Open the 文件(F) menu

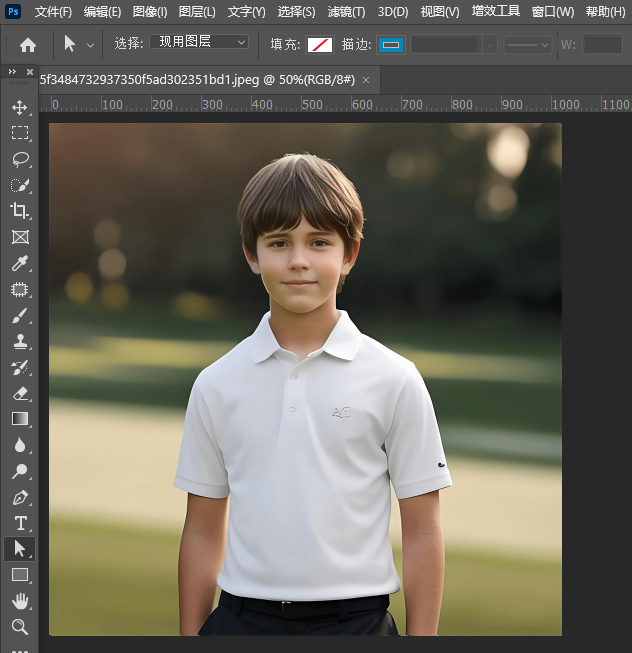click(53, 12)
